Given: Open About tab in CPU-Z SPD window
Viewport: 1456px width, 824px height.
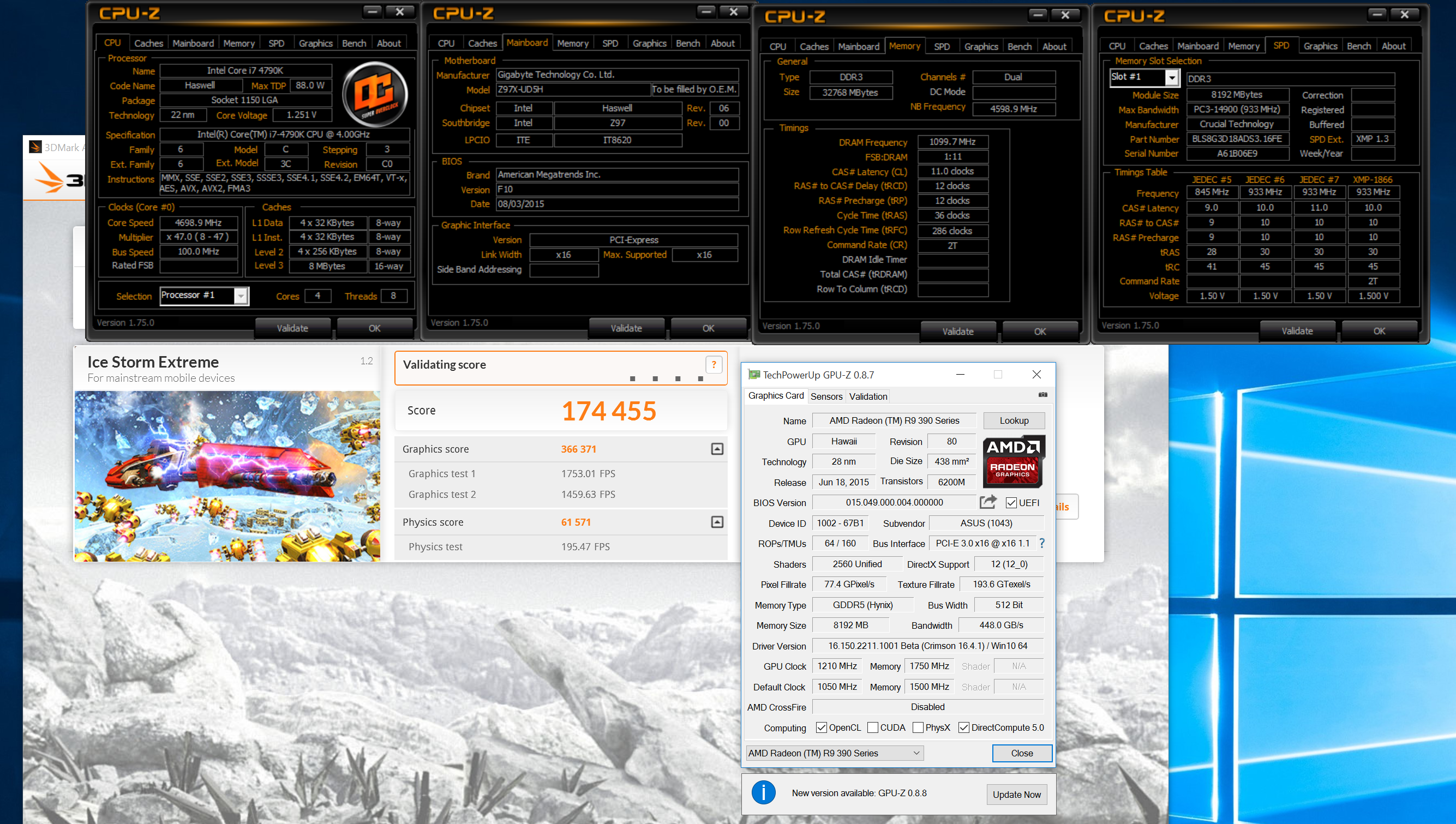Looking at the screenshot, I should (x=1393, y=46).
